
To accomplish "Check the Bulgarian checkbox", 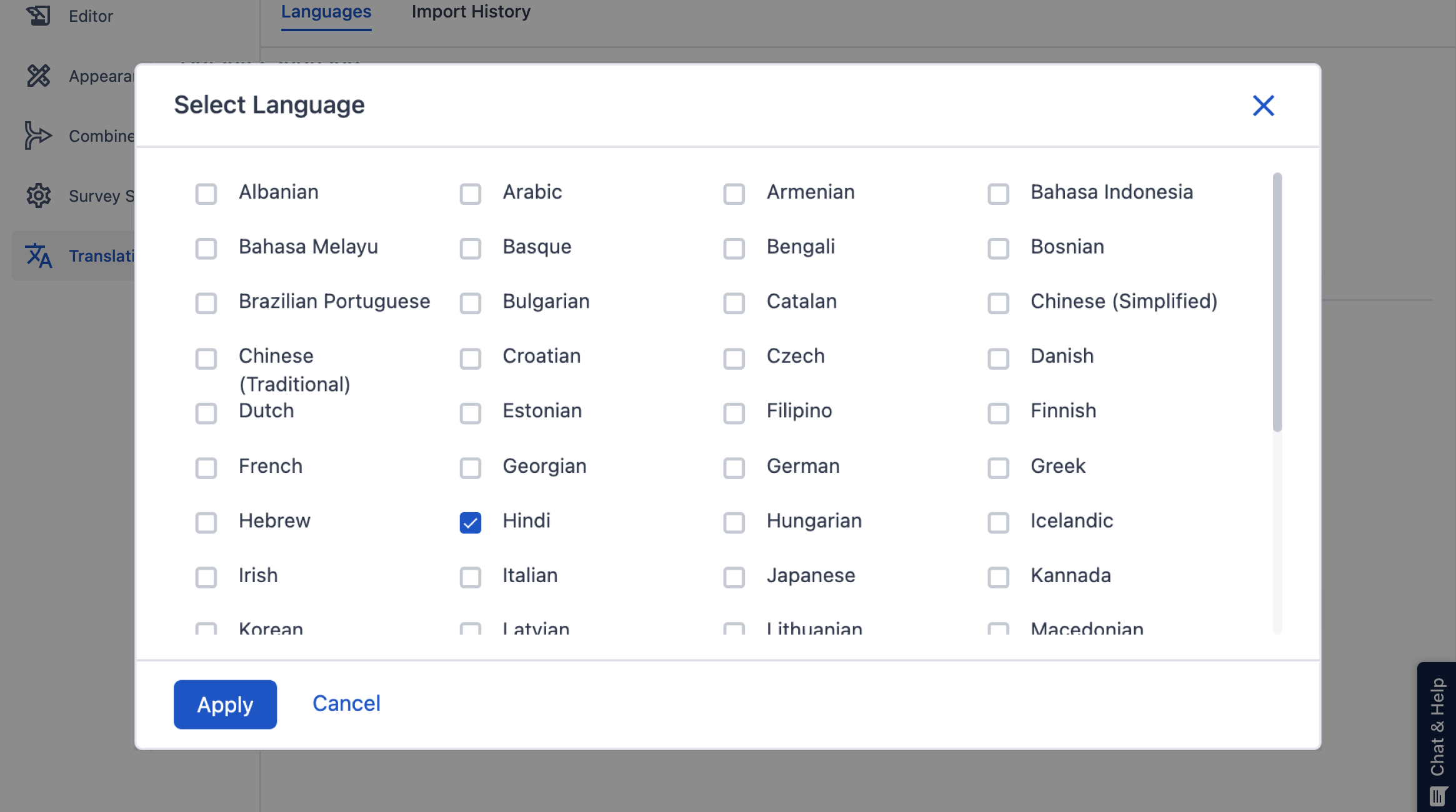I will (x=471, y=304).
